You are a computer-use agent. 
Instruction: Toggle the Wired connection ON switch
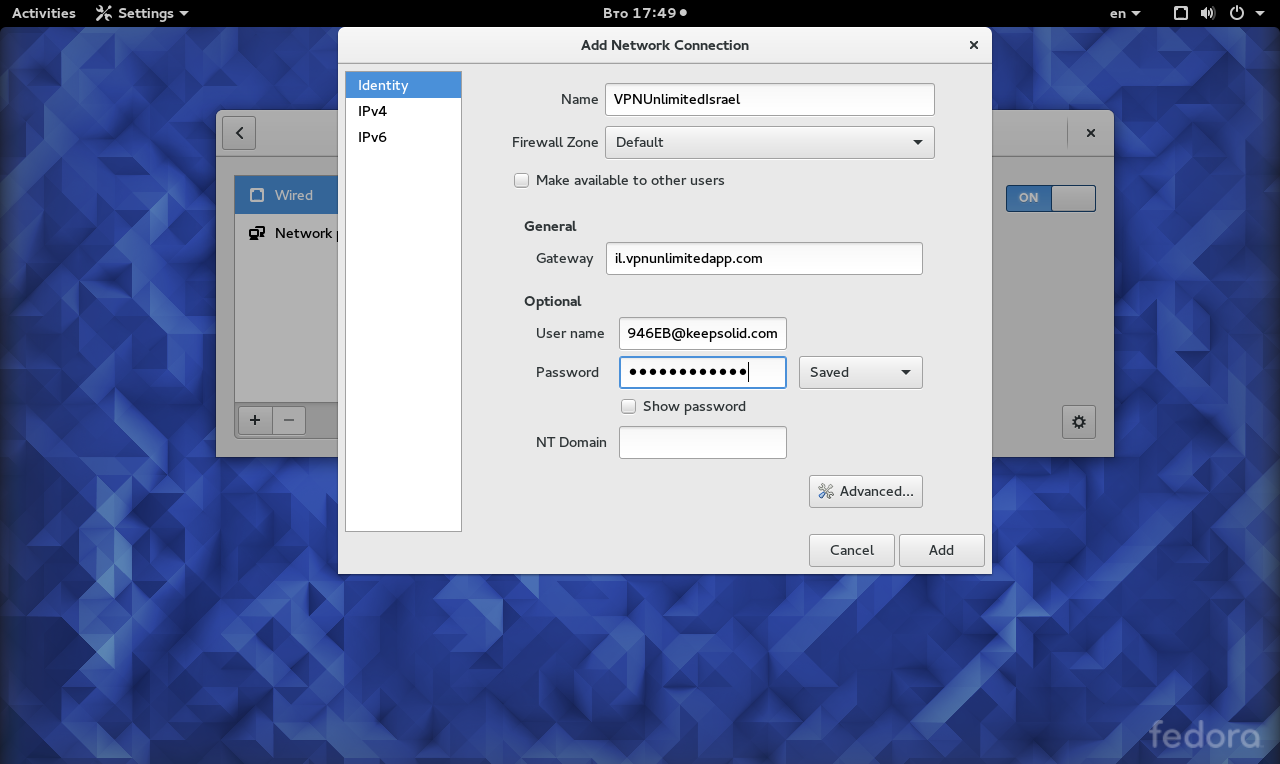[x=1051, y=198]
